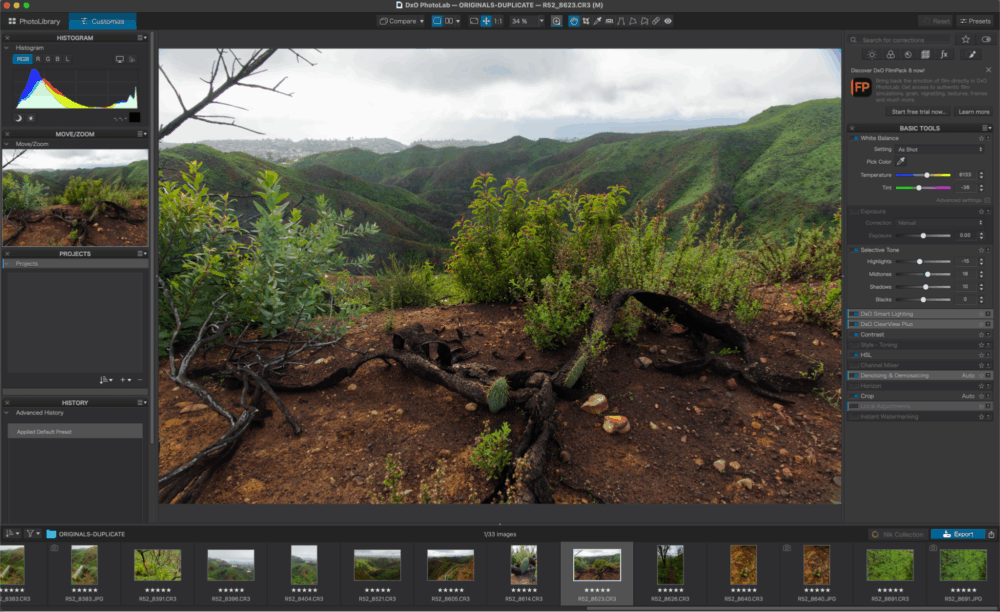This screenshot has width=1000, height=612.
Task: Toggle active corrections only switch
Action: [986, 39]
